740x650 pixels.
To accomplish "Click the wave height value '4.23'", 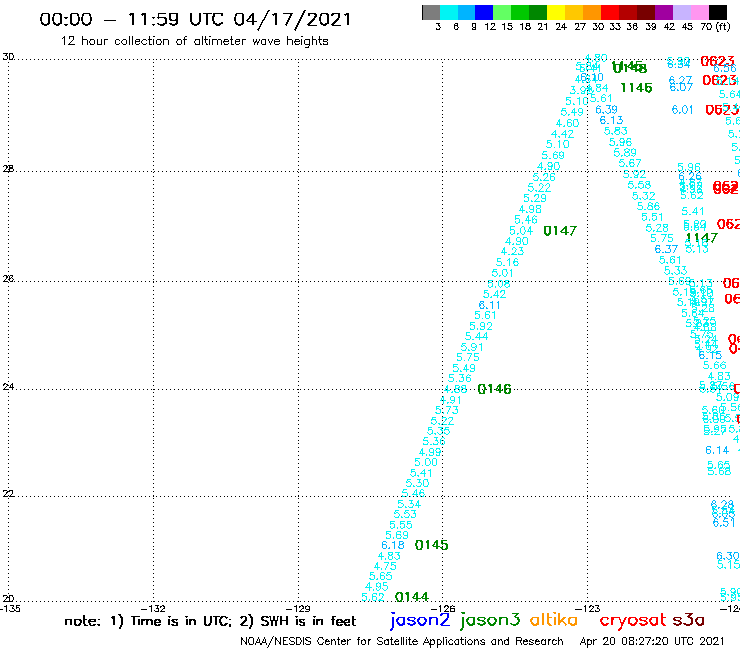I will pyautogui.click(x=513, y=252).
